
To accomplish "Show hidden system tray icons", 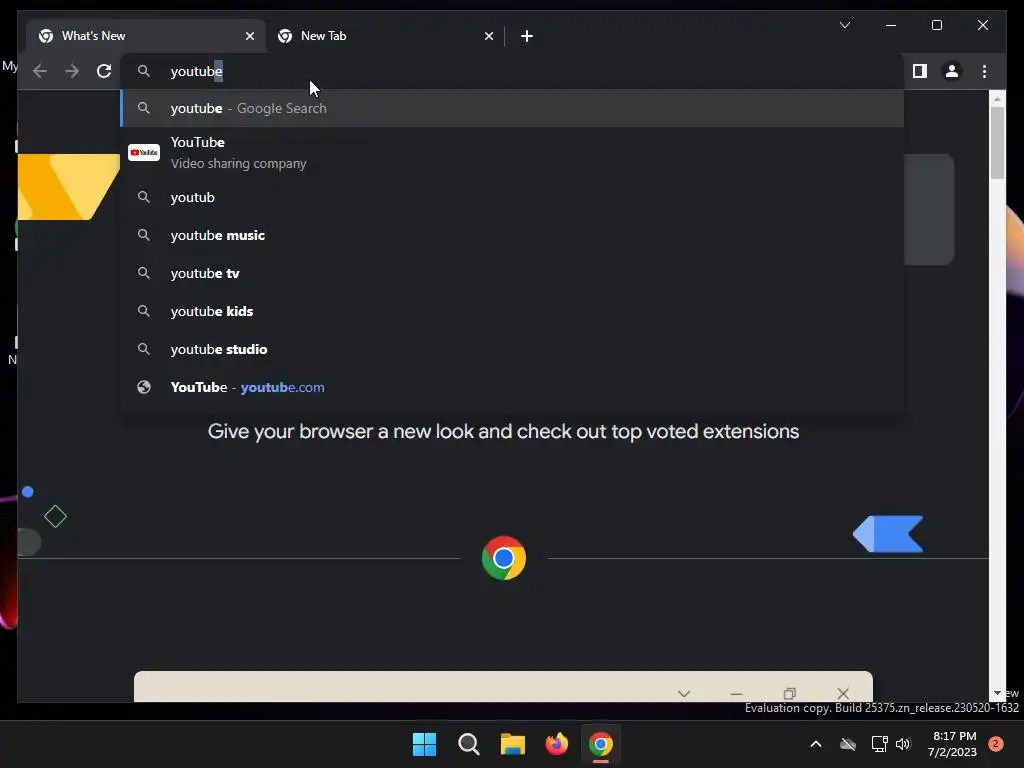I will (x=816, y=744).
